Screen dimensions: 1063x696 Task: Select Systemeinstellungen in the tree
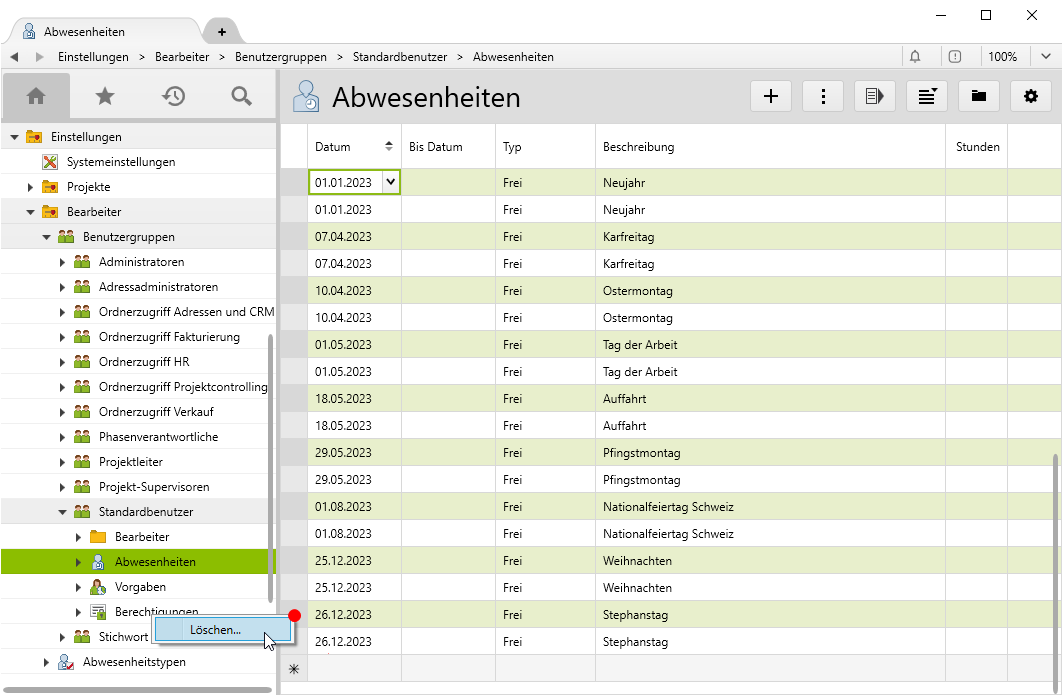coord(120,162)
